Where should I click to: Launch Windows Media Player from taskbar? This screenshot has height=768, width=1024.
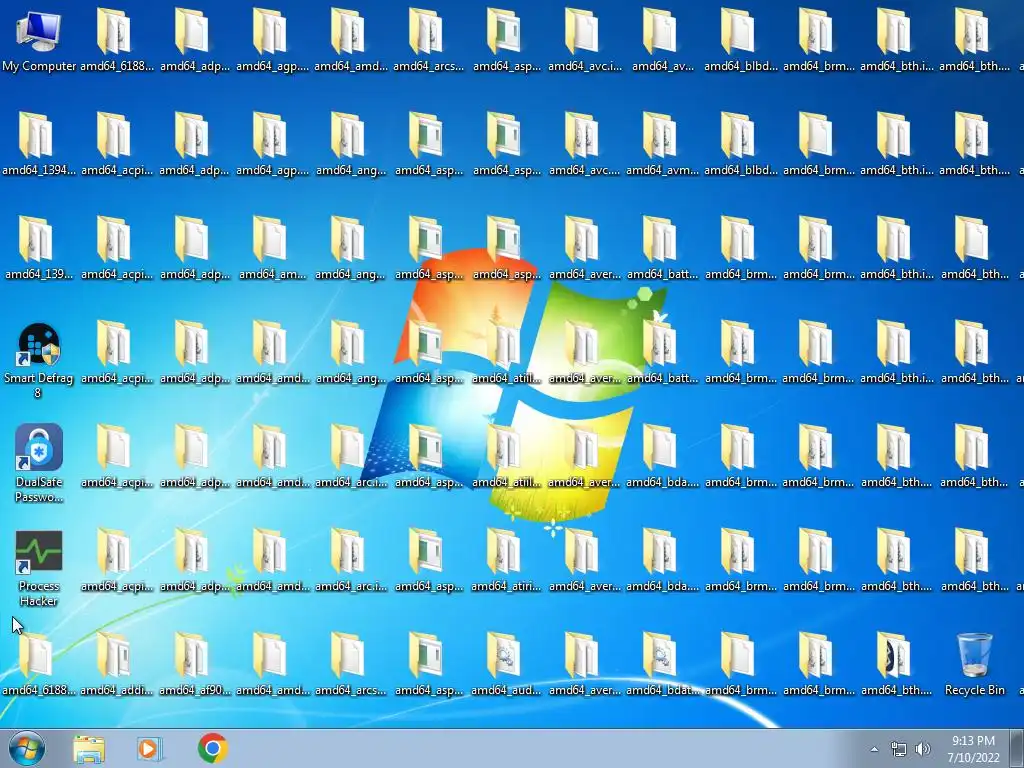coord(150,748)
